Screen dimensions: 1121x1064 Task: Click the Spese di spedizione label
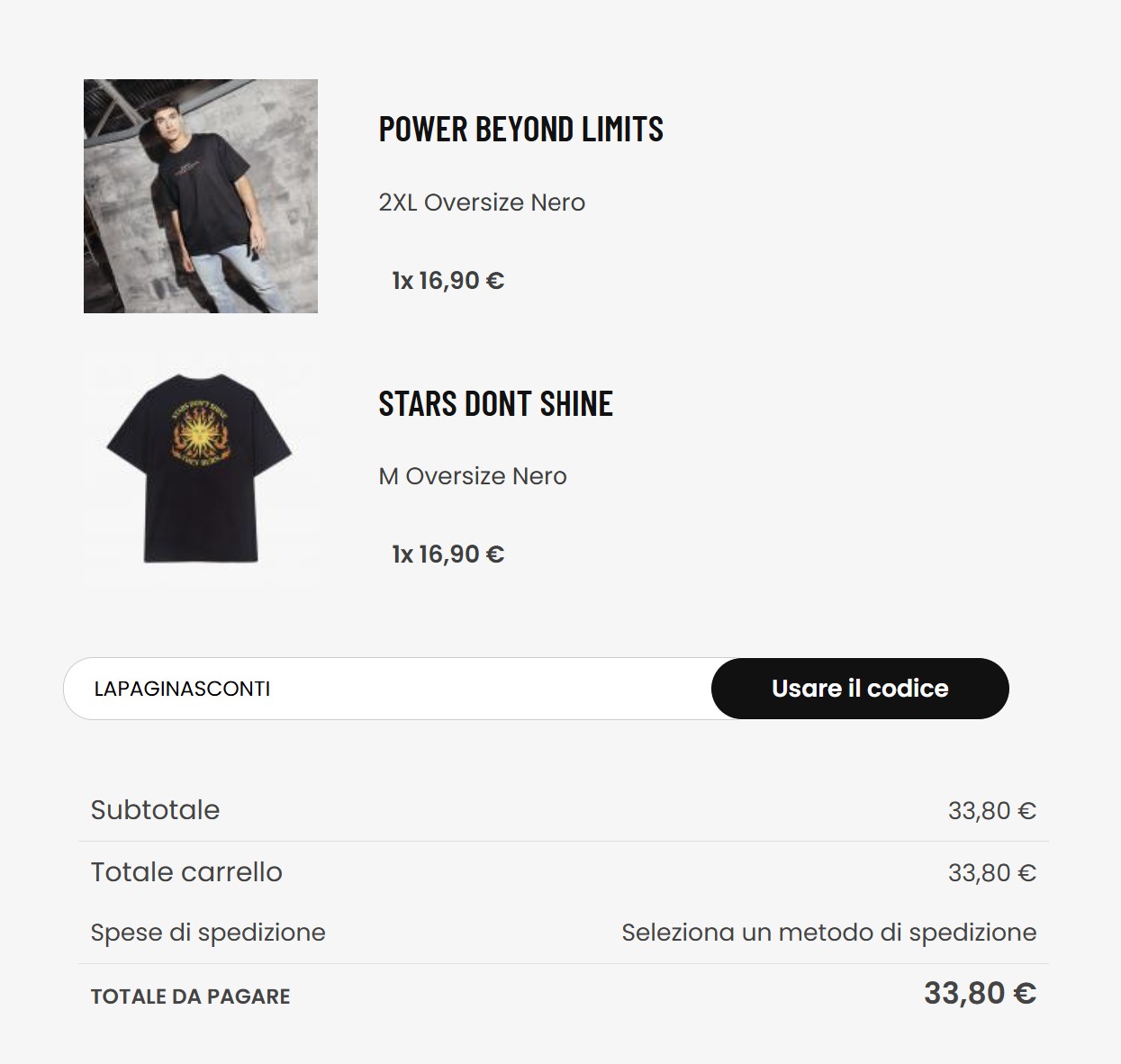click(208, 933)
